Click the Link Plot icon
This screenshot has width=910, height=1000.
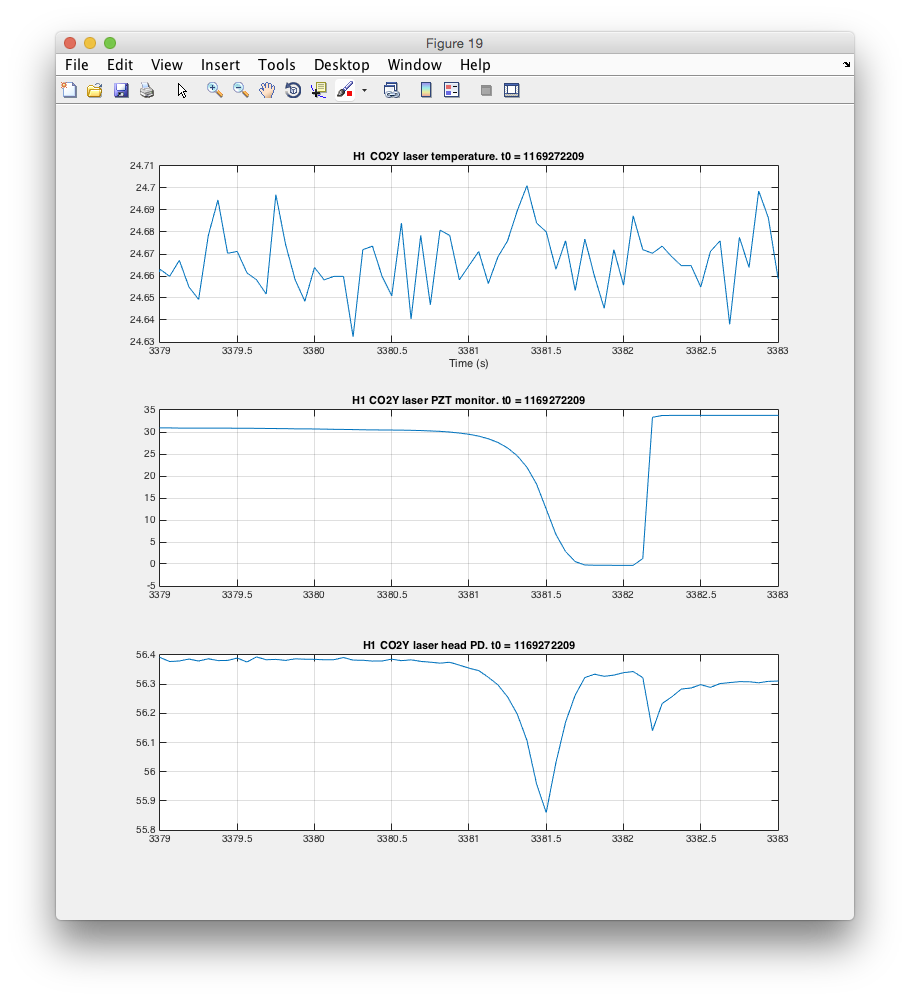(x=392, y=91)
